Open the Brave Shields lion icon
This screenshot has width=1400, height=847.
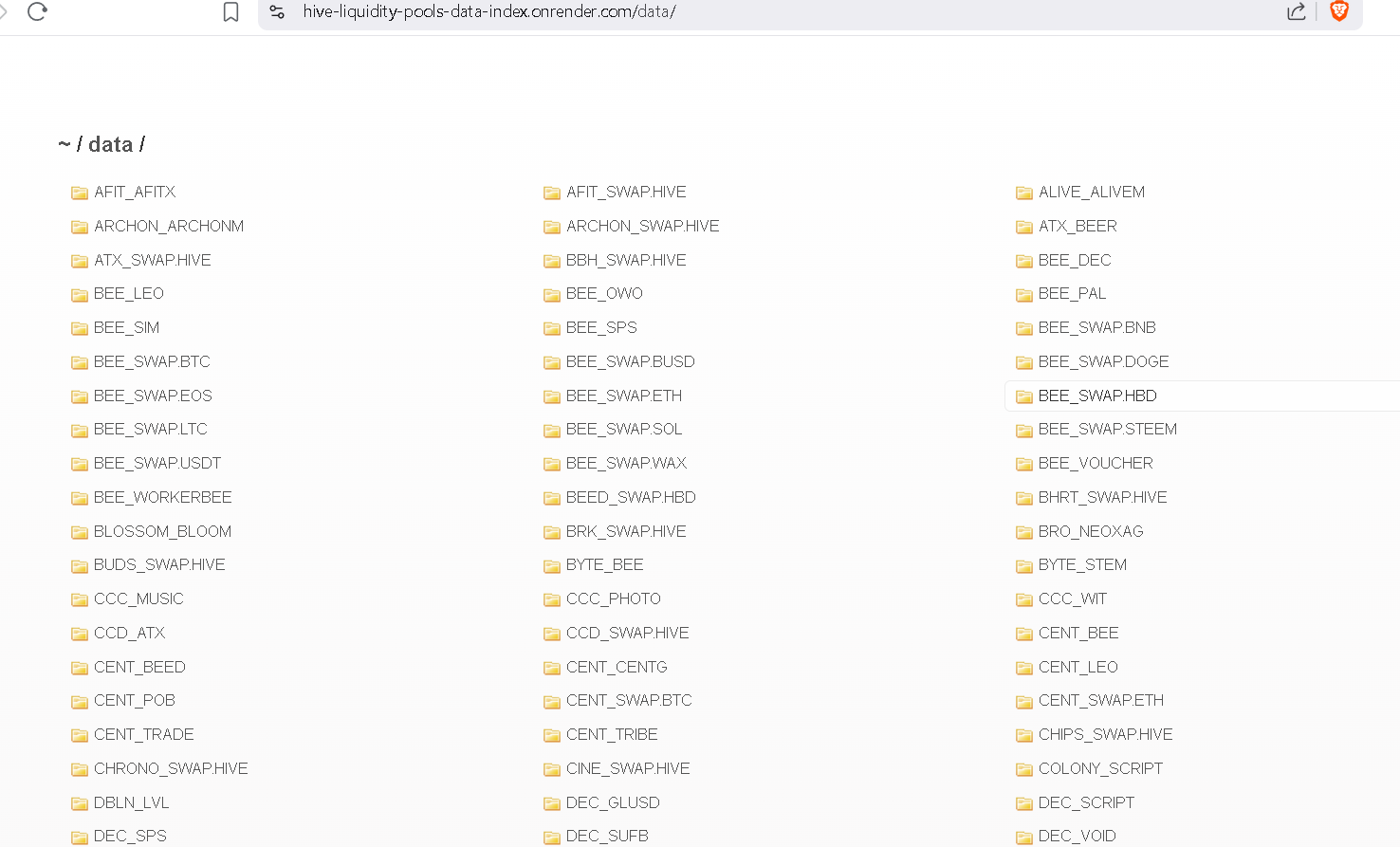click(1339, 11)
